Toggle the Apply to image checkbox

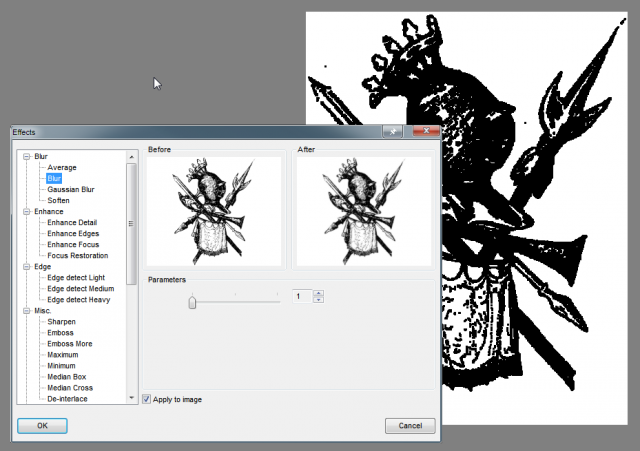[147, 399]
